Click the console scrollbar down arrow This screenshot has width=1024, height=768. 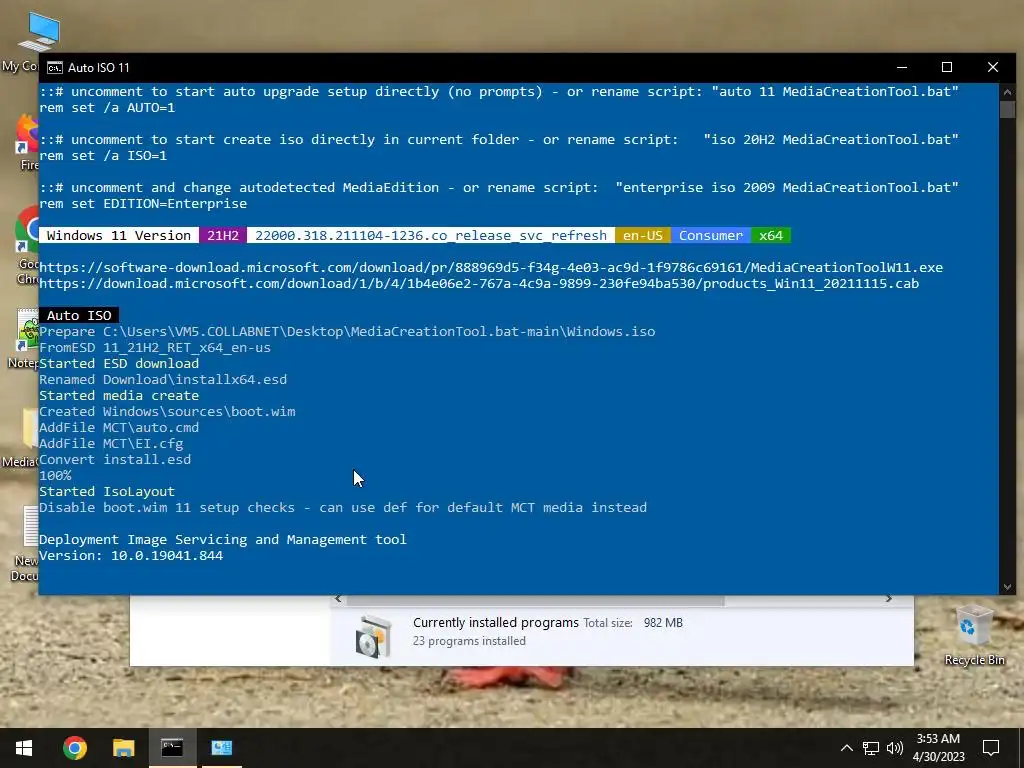[1007, 586]
